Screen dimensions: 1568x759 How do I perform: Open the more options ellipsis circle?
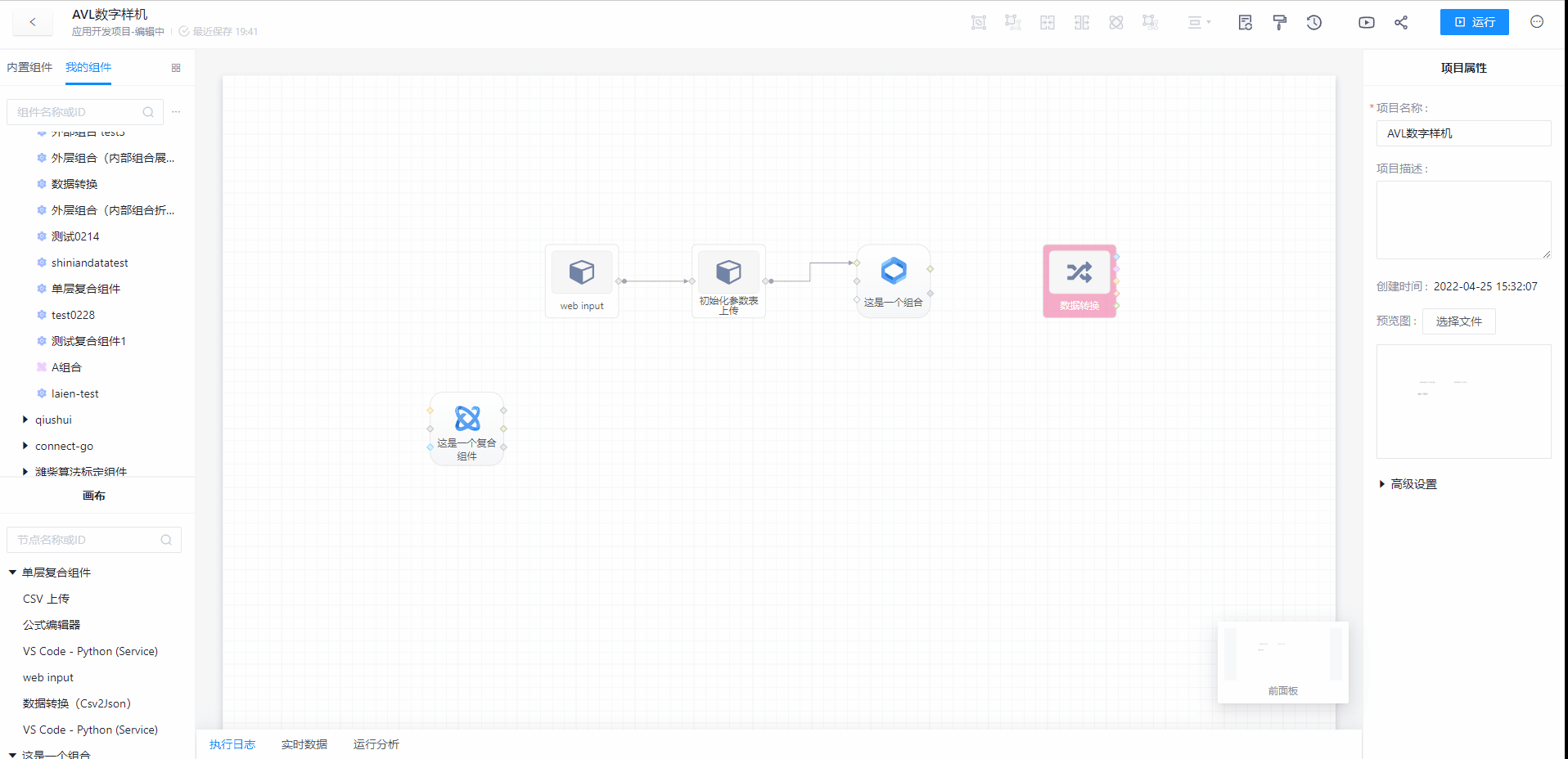click(x=1537, y=22)
